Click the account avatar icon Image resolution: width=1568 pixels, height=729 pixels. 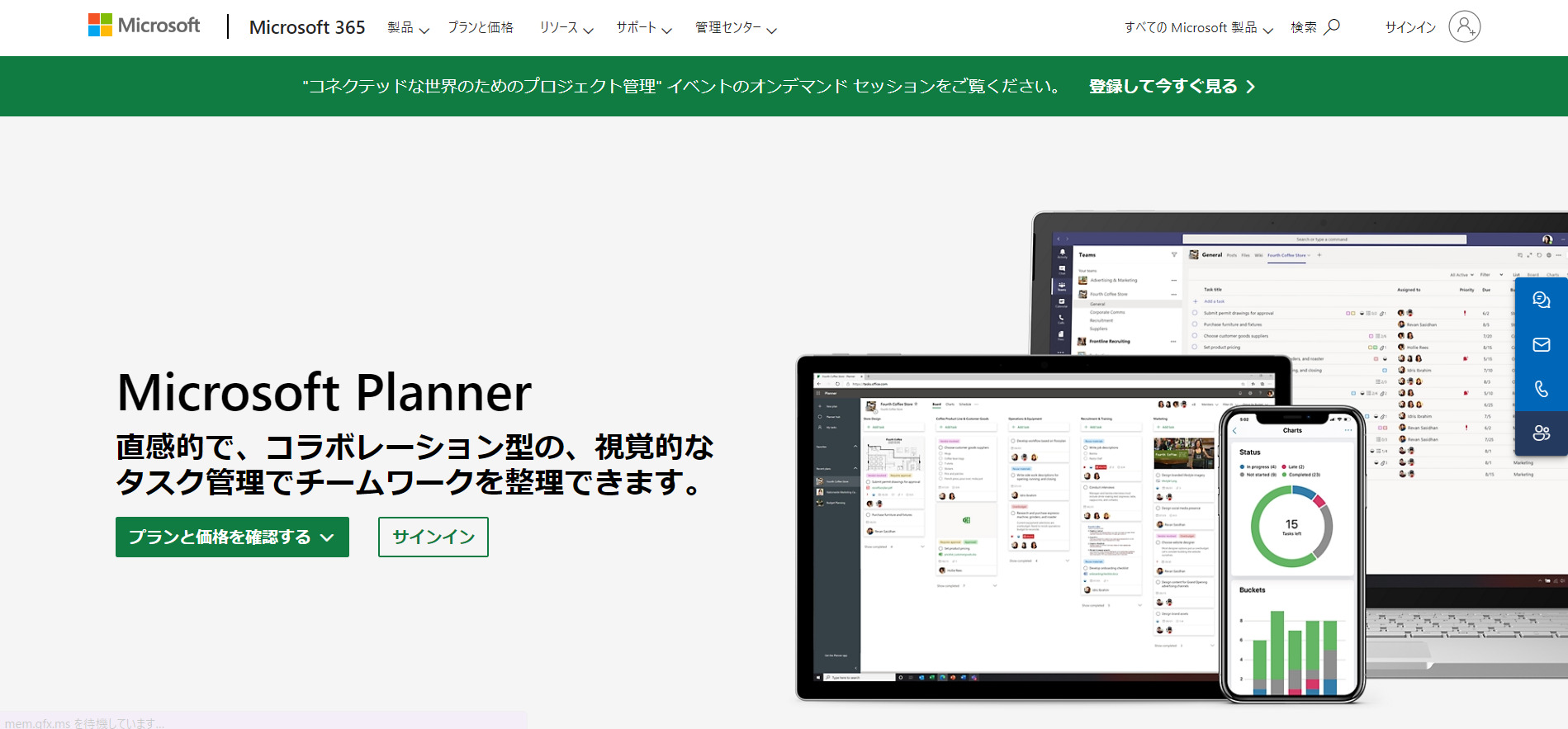1464,26
